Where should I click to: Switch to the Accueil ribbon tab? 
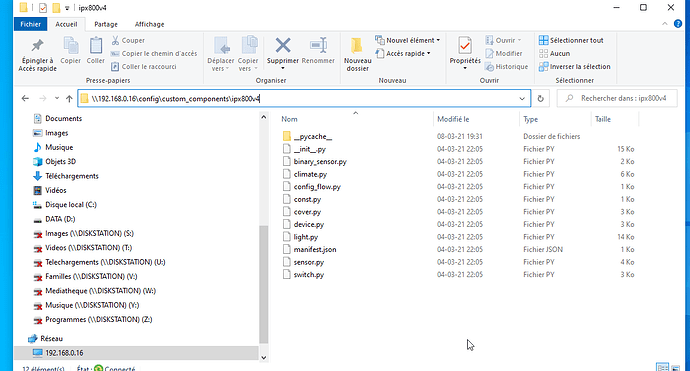point(66,24)
